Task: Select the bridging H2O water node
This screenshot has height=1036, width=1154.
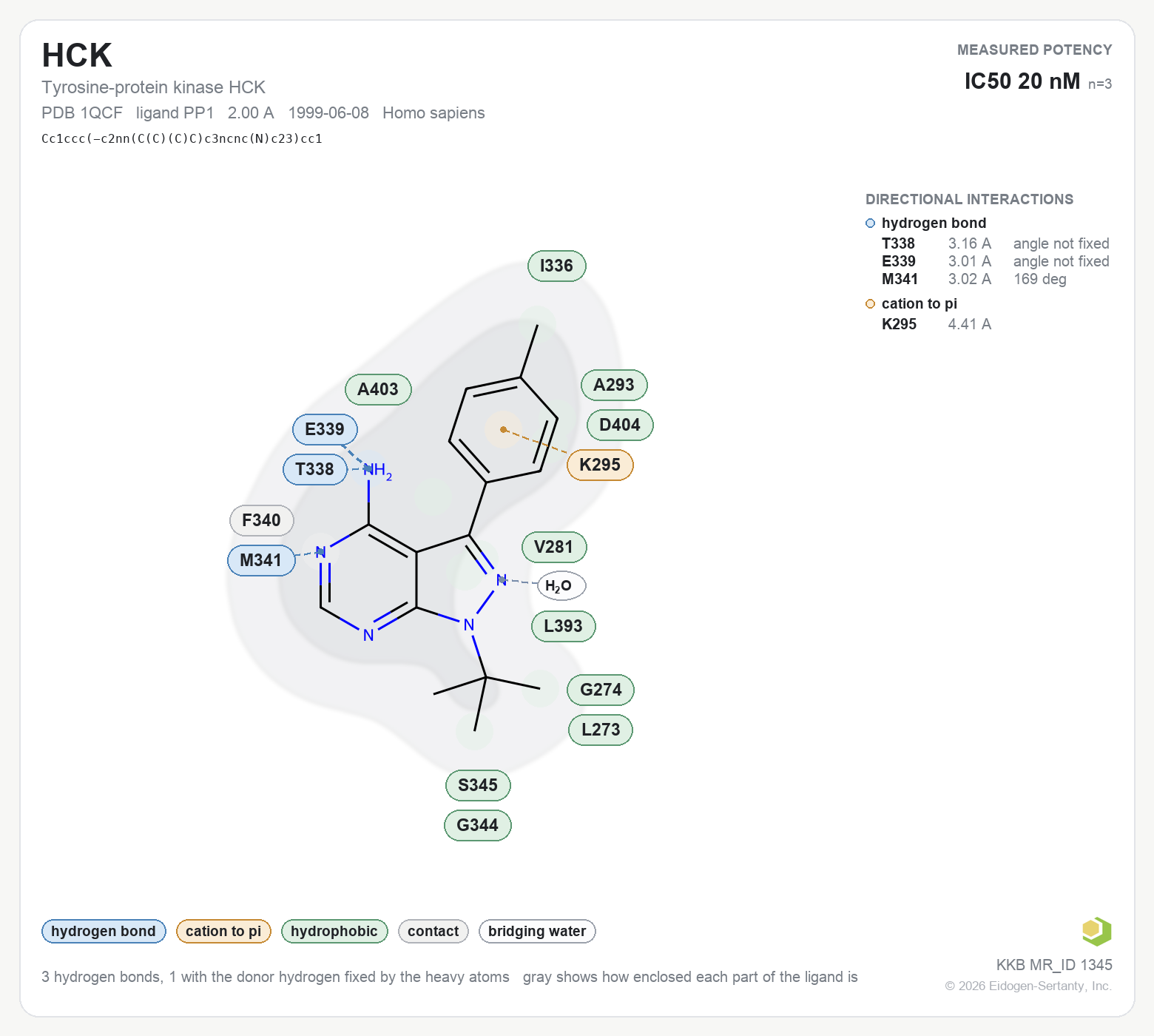Action: [x=561, y=585]
